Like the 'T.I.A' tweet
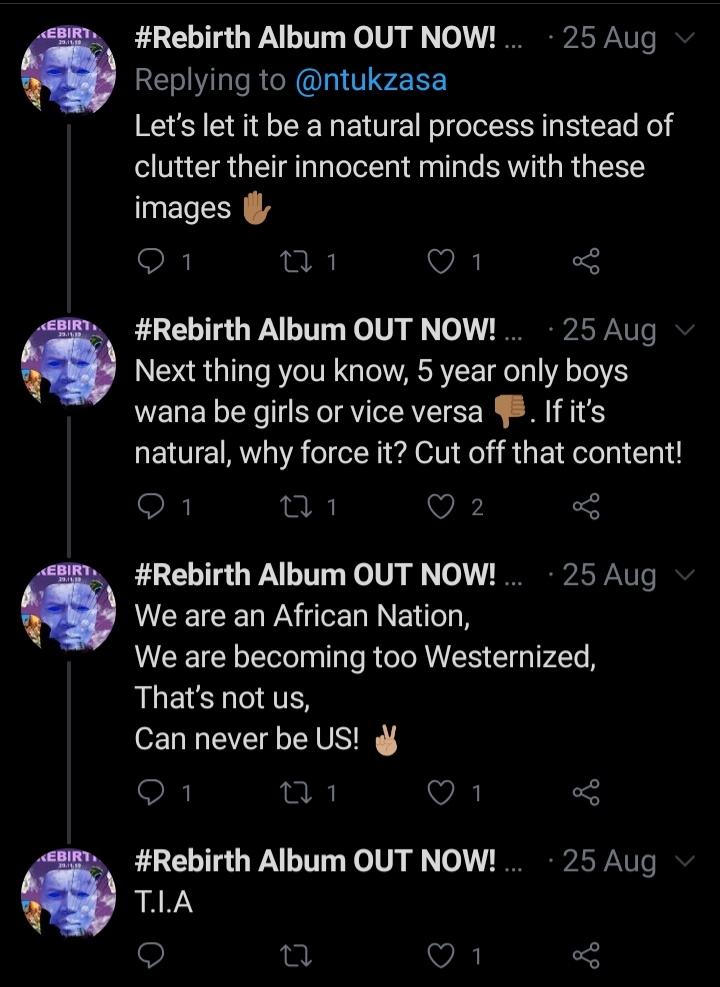Viewport: 720px width, 987px height. [x=441, y=956]
